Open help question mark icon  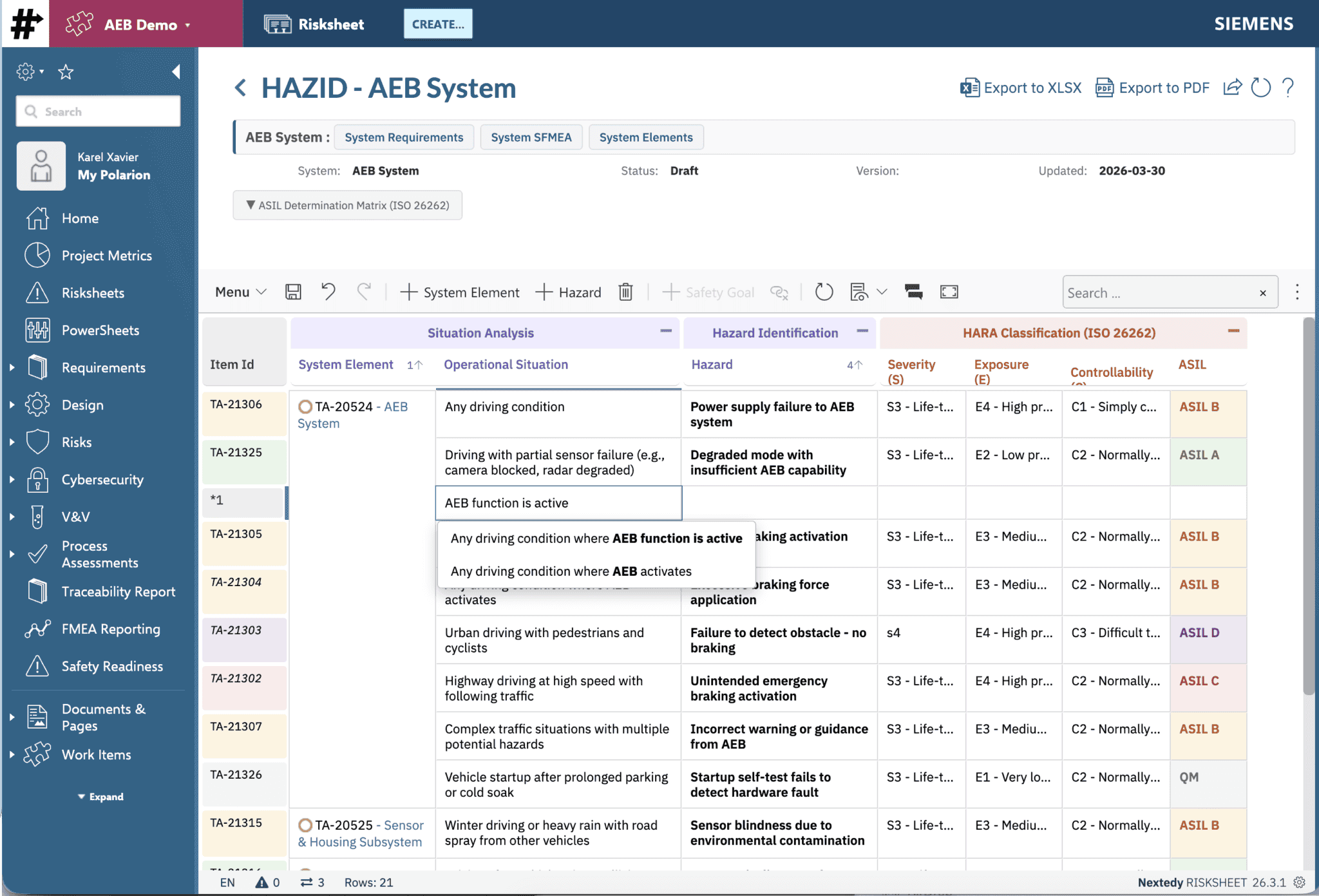tap(1287, 87)
